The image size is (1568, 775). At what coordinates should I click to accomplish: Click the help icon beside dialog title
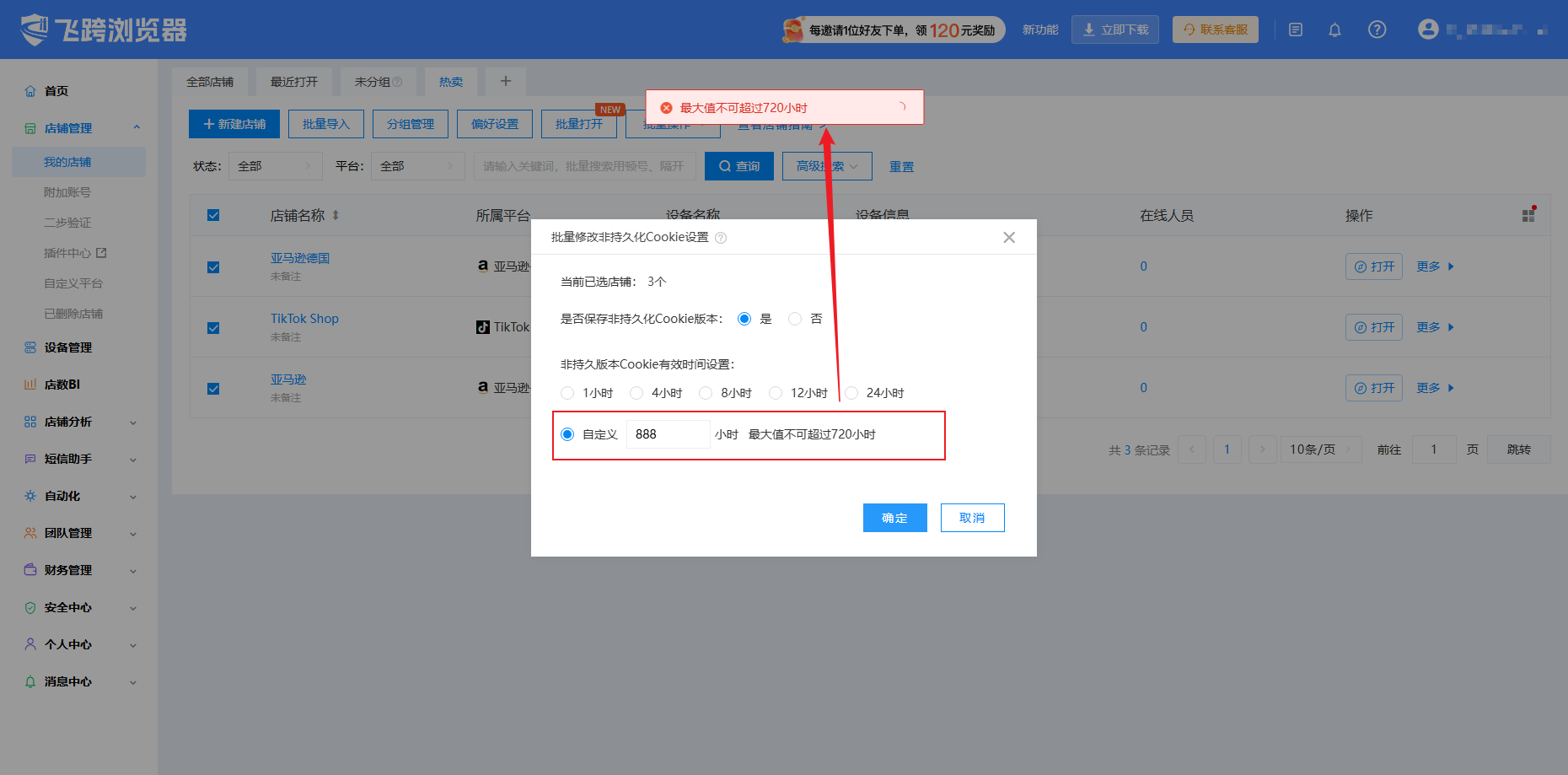tap(721, 238)
